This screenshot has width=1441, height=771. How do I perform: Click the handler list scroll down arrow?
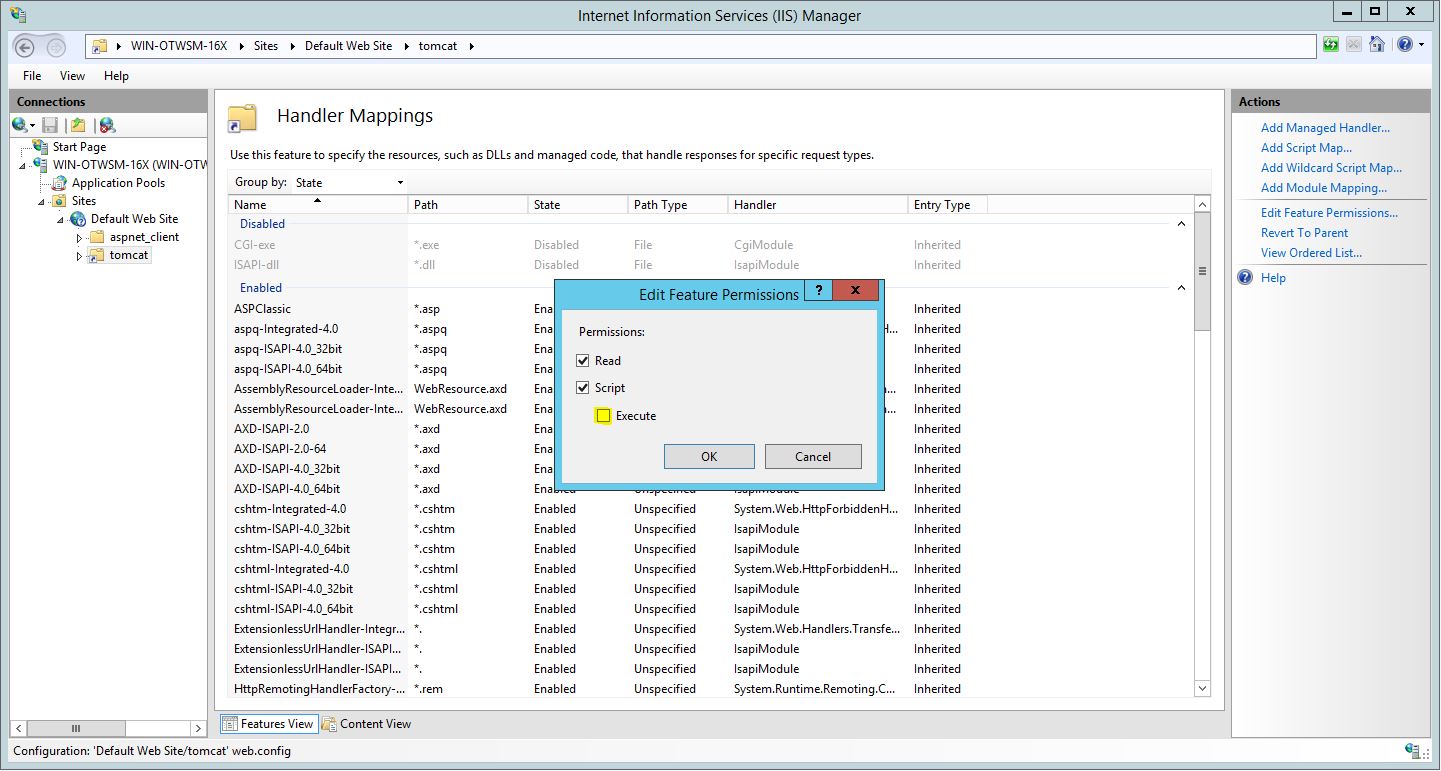[1202, 688]
